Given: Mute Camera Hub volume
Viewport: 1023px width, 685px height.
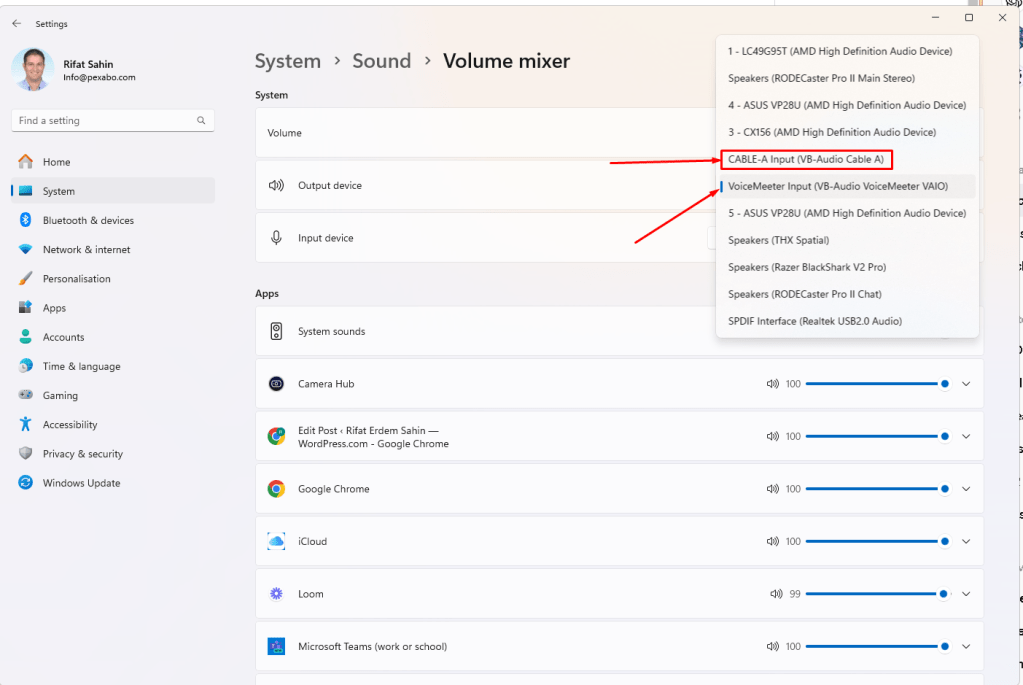Looking at the screenshot, I should 772,384.
